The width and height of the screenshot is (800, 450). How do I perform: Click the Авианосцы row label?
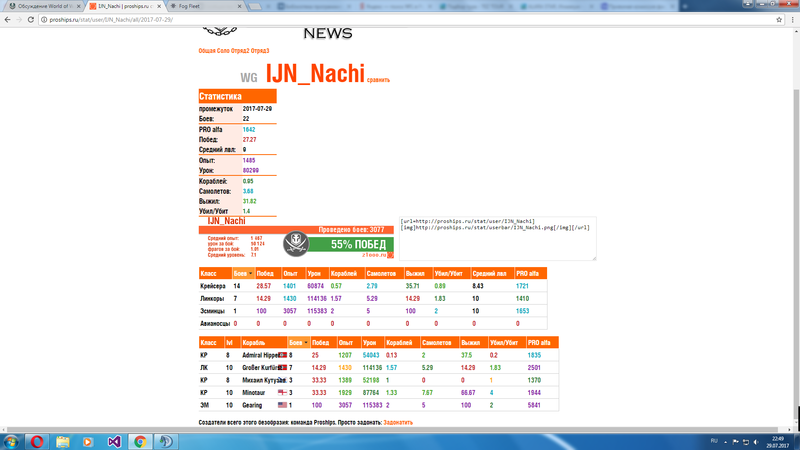pos(215,323)
